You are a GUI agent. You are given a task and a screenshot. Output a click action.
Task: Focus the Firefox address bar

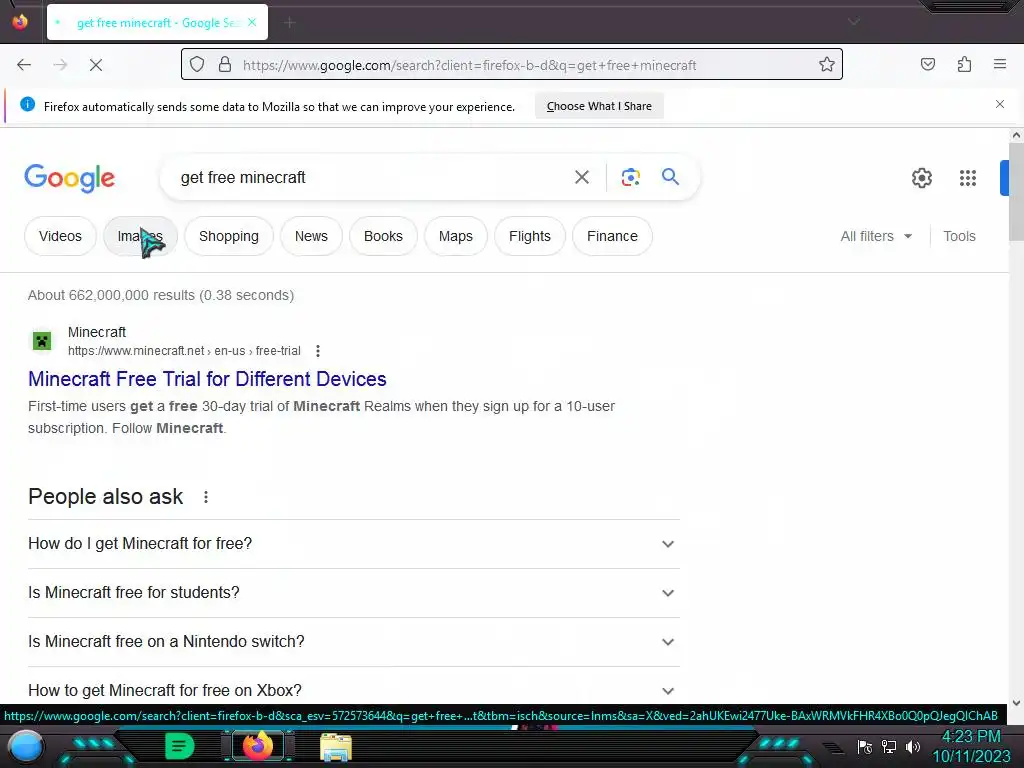(512, 65)
